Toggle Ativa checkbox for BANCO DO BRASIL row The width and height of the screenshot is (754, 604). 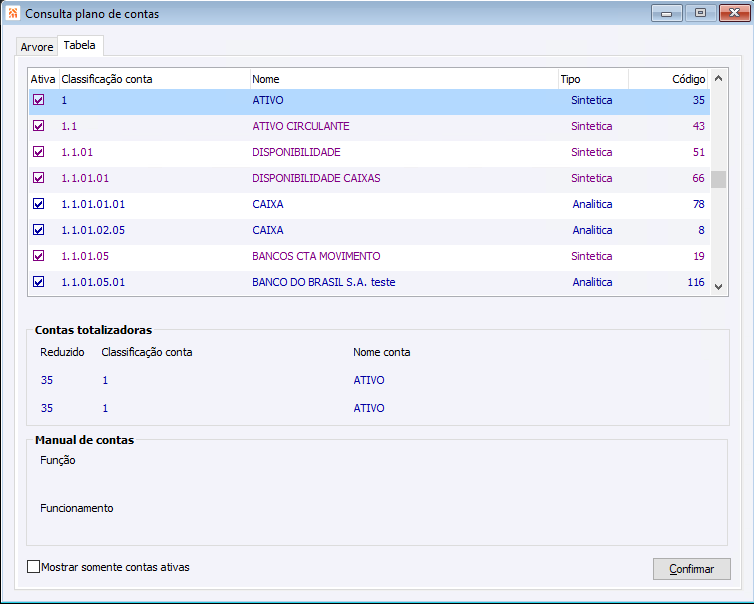coord(38,282)
